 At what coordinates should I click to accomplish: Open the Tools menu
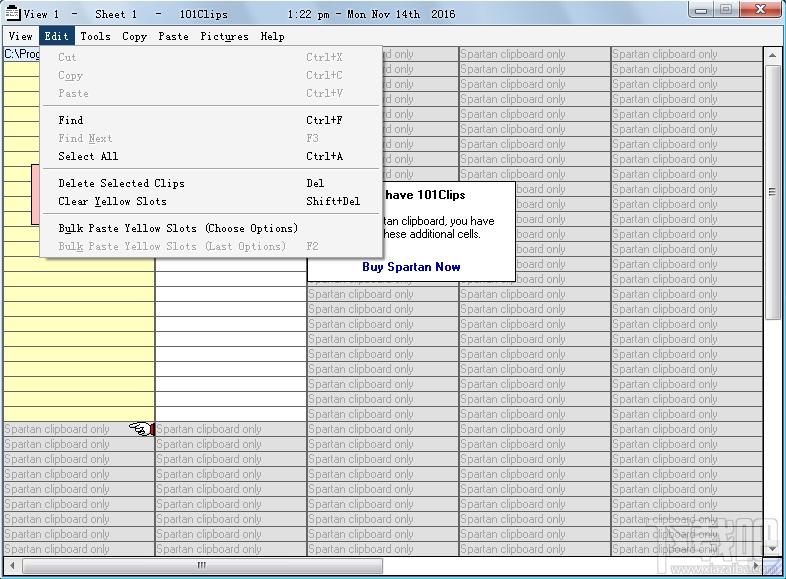95,36
